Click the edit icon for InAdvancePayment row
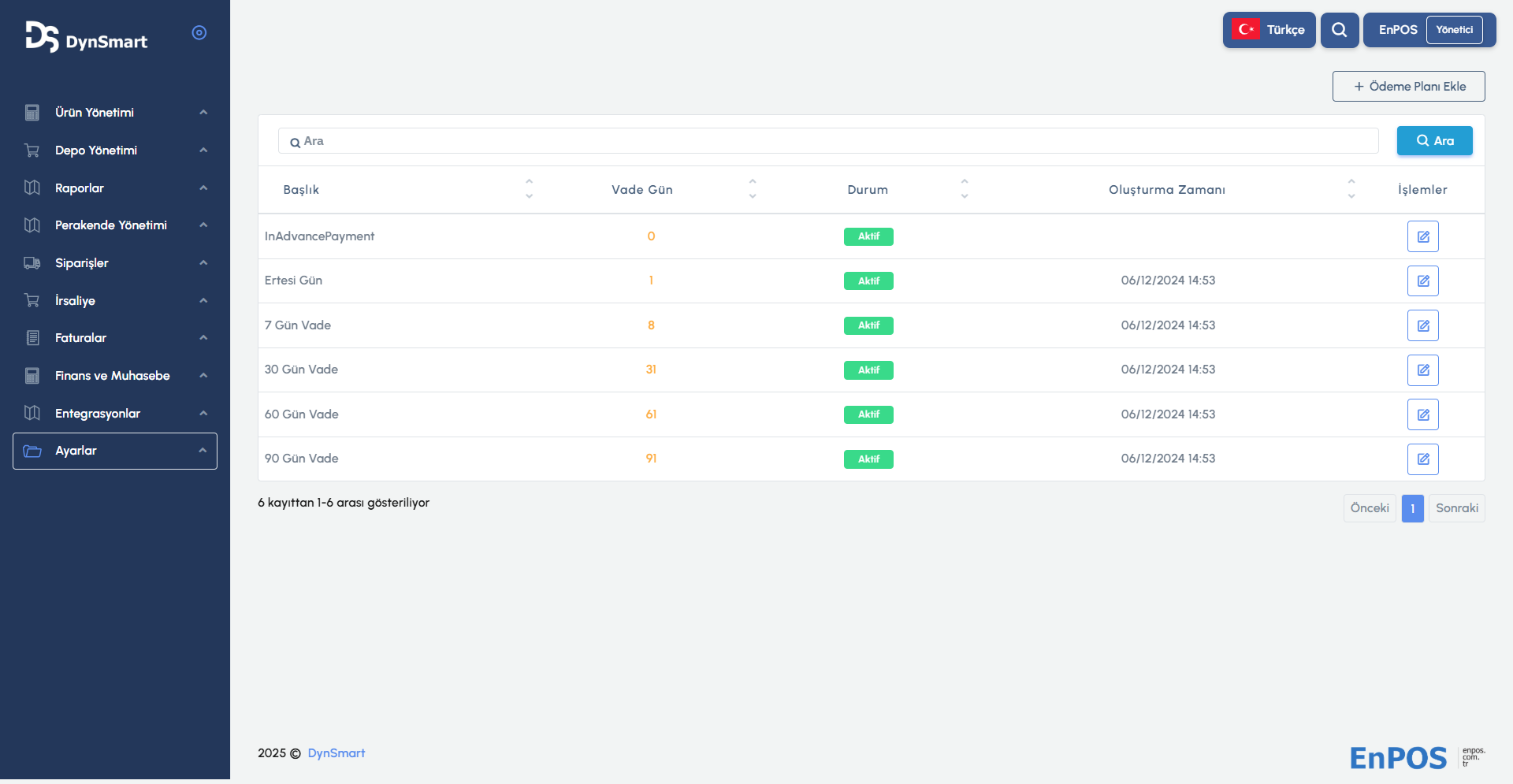 click(1422, 236)
